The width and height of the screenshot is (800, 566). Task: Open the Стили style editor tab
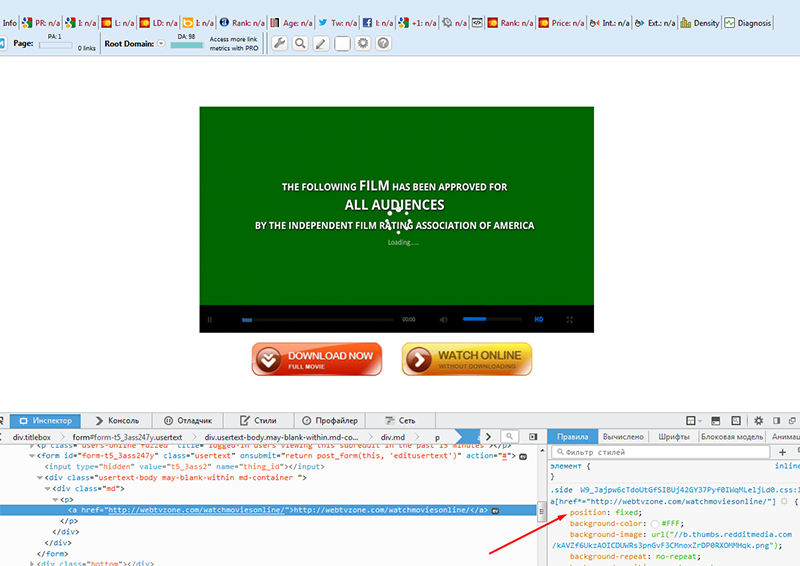[258, 421]
